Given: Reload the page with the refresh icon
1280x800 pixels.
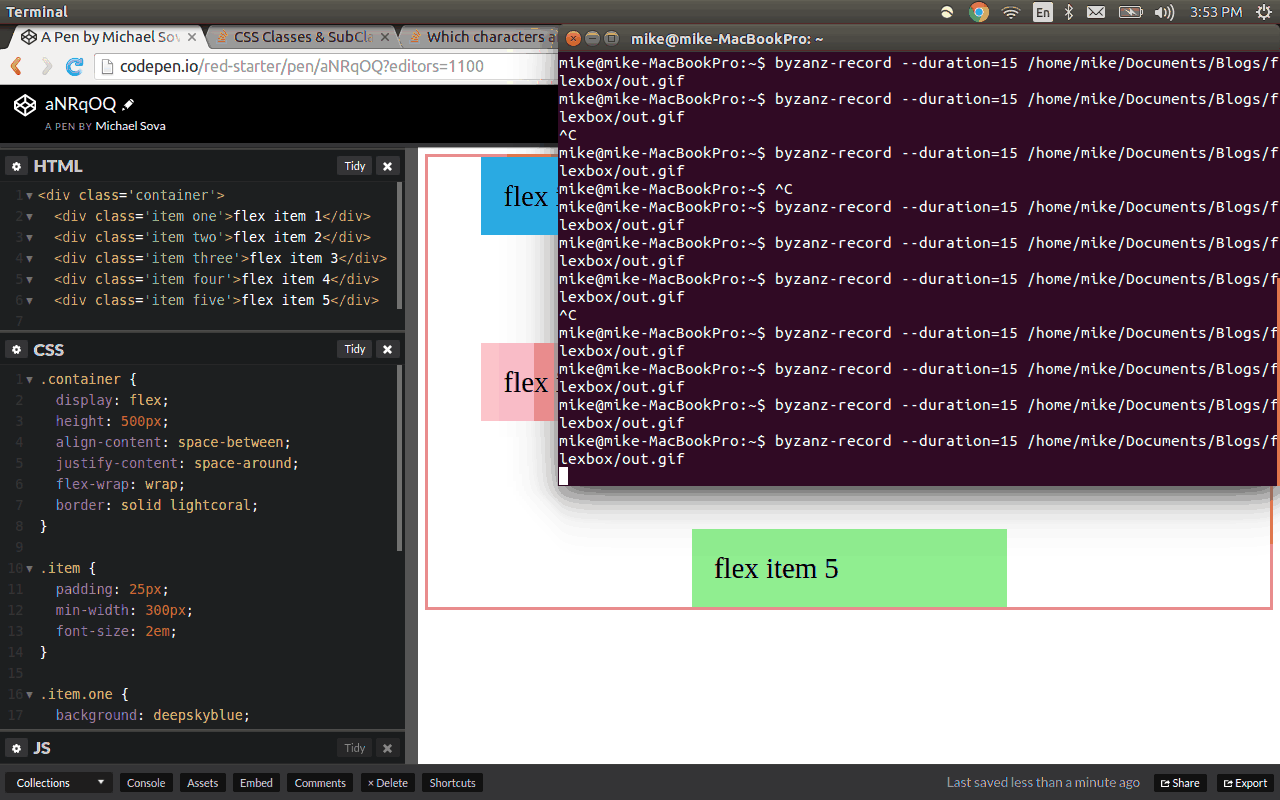Looking at the screenshot, I should tap(75, 67).
